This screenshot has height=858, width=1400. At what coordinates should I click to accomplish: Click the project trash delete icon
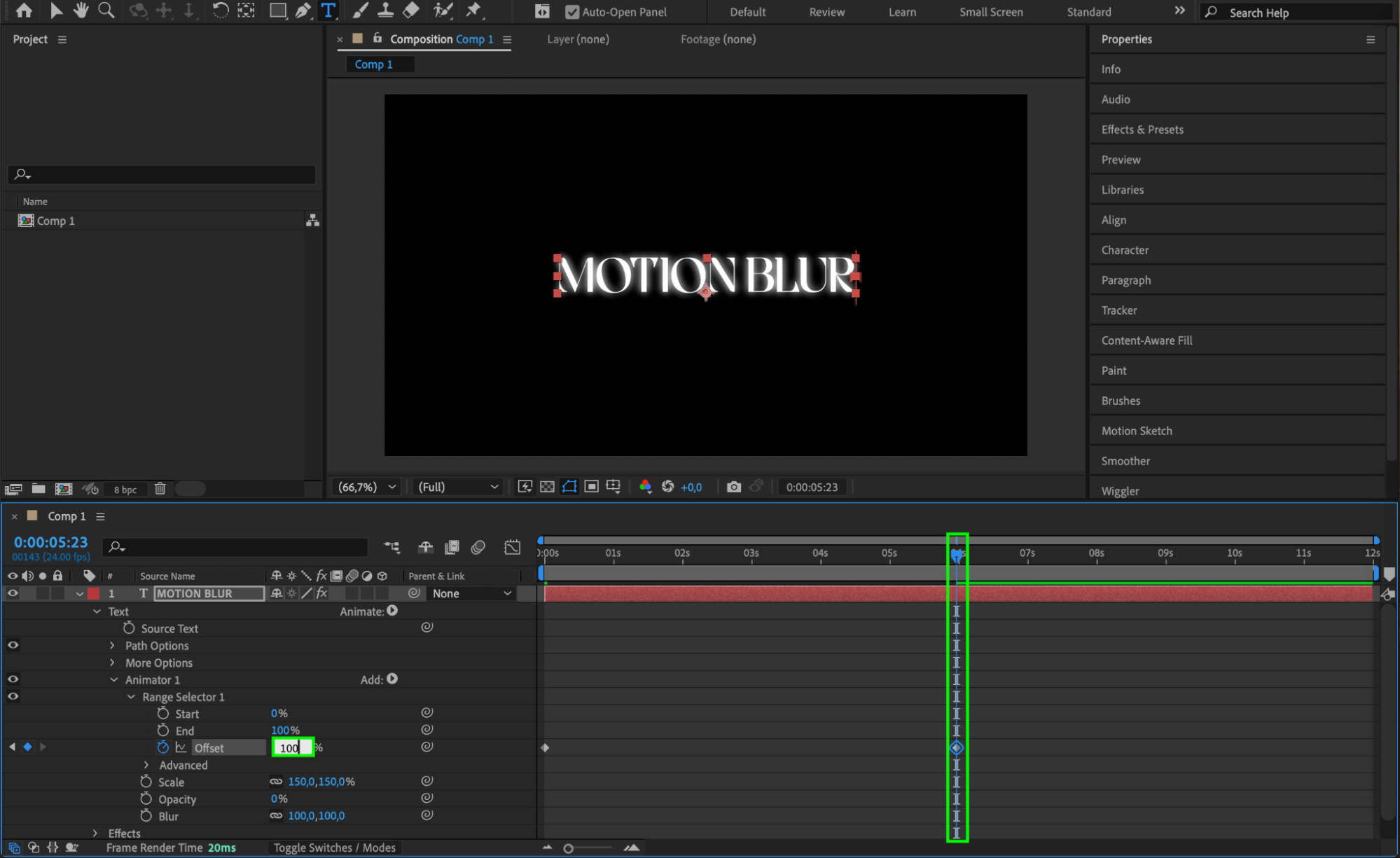160,489
